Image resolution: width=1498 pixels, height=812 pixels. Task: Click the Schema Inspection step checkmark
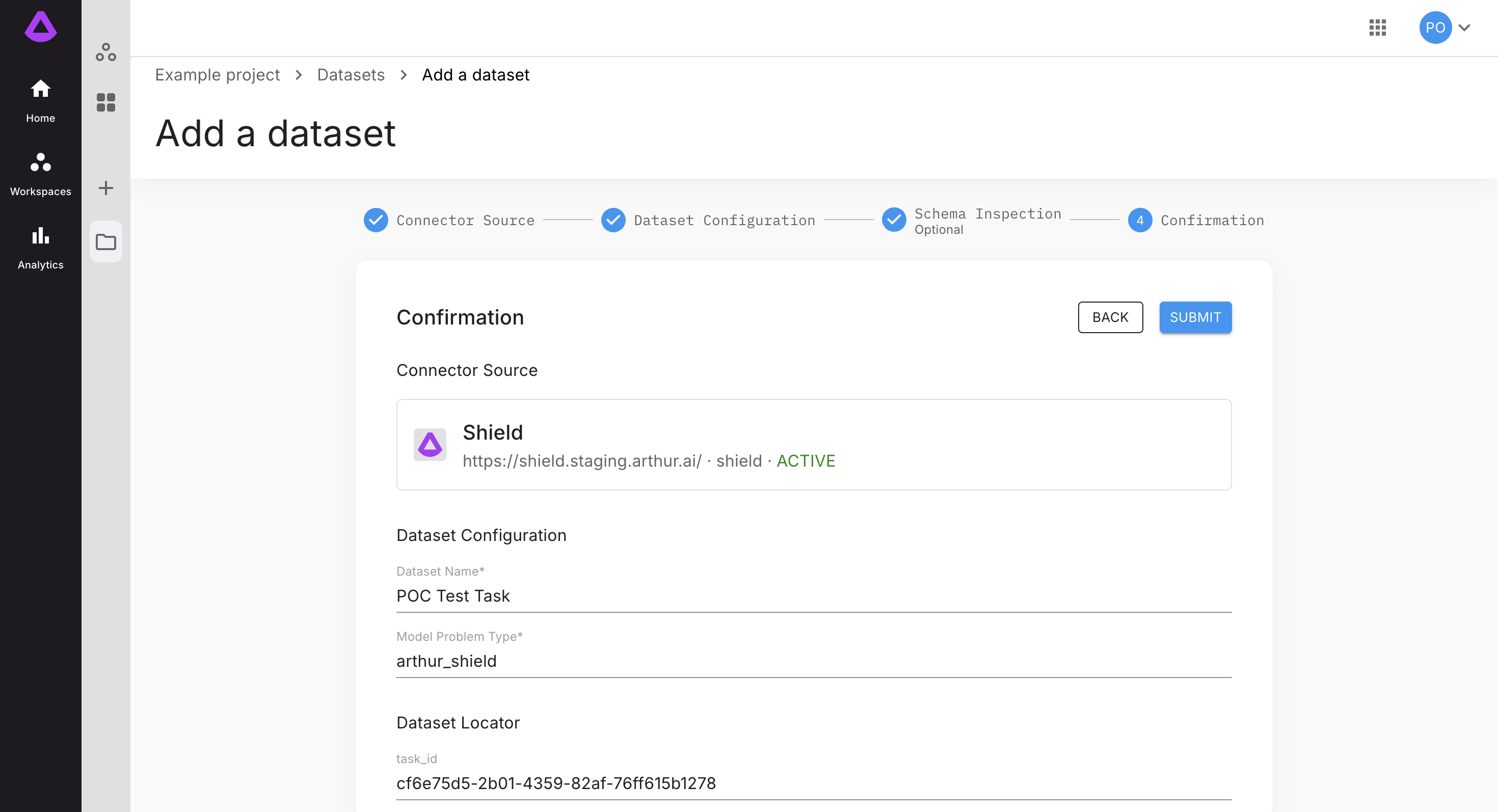[894, 220]
